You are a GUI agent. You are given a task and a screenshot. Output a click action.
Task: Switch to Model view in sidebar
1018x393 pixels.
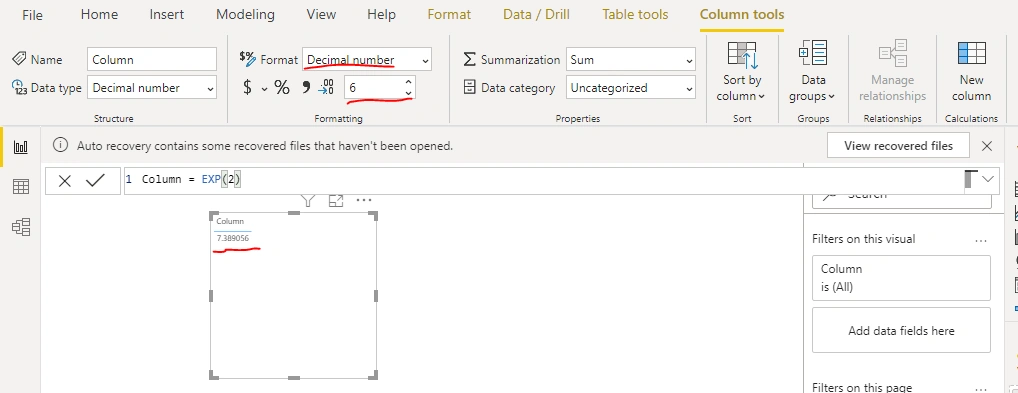[x=21, y=227]
